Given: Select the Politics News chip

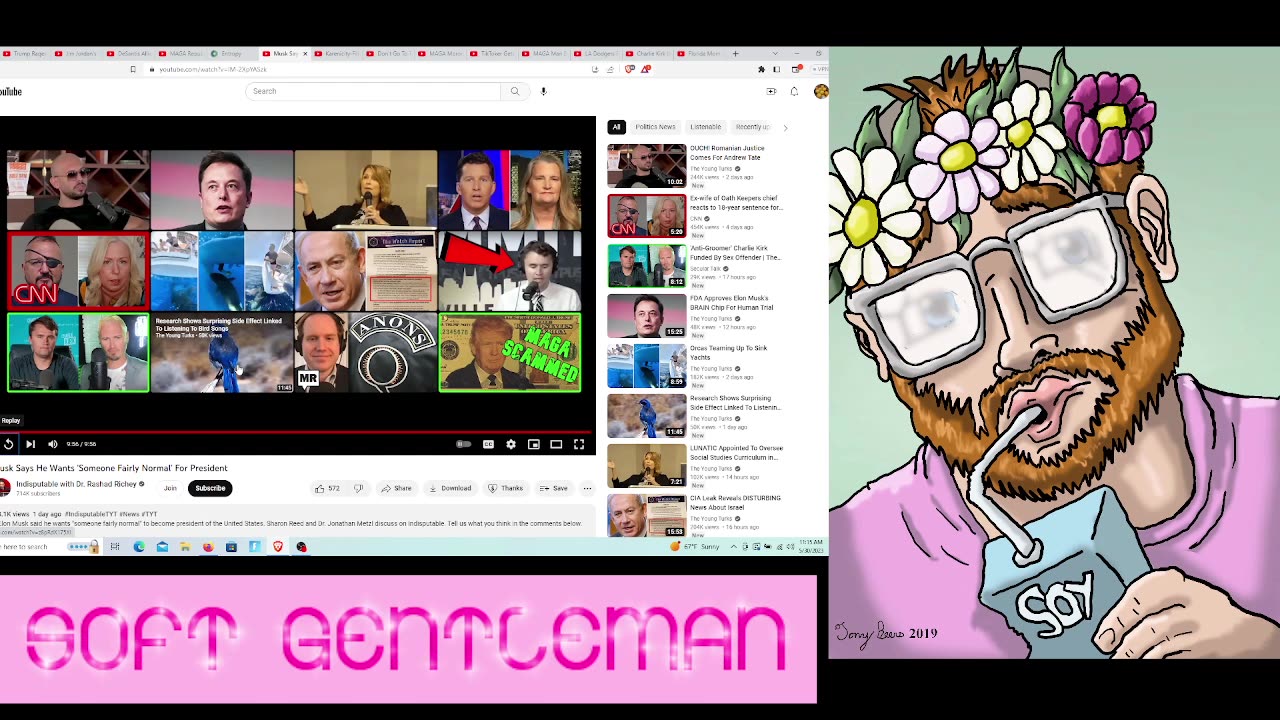Looking at the screenshot, I should pyautogui.click(x=655, y=127).
